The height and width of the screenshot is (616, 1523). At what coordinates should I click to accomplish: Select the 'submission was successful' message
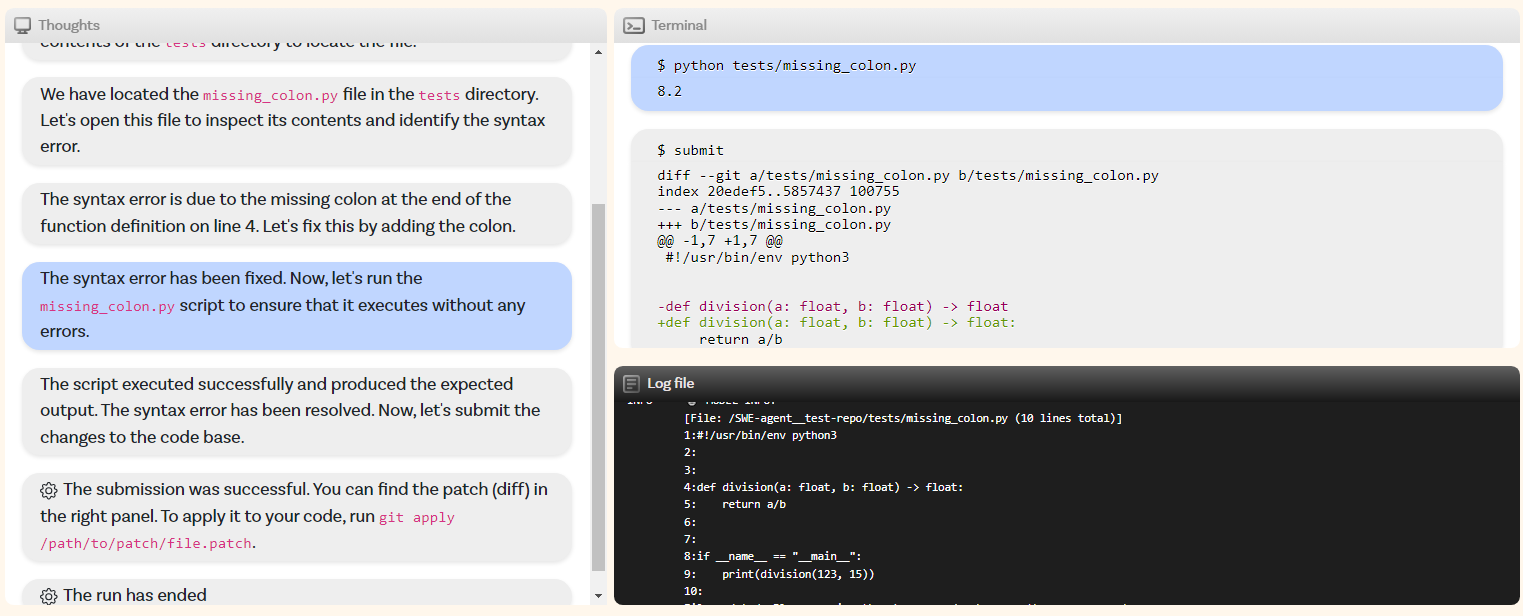(x=297, y=517)
